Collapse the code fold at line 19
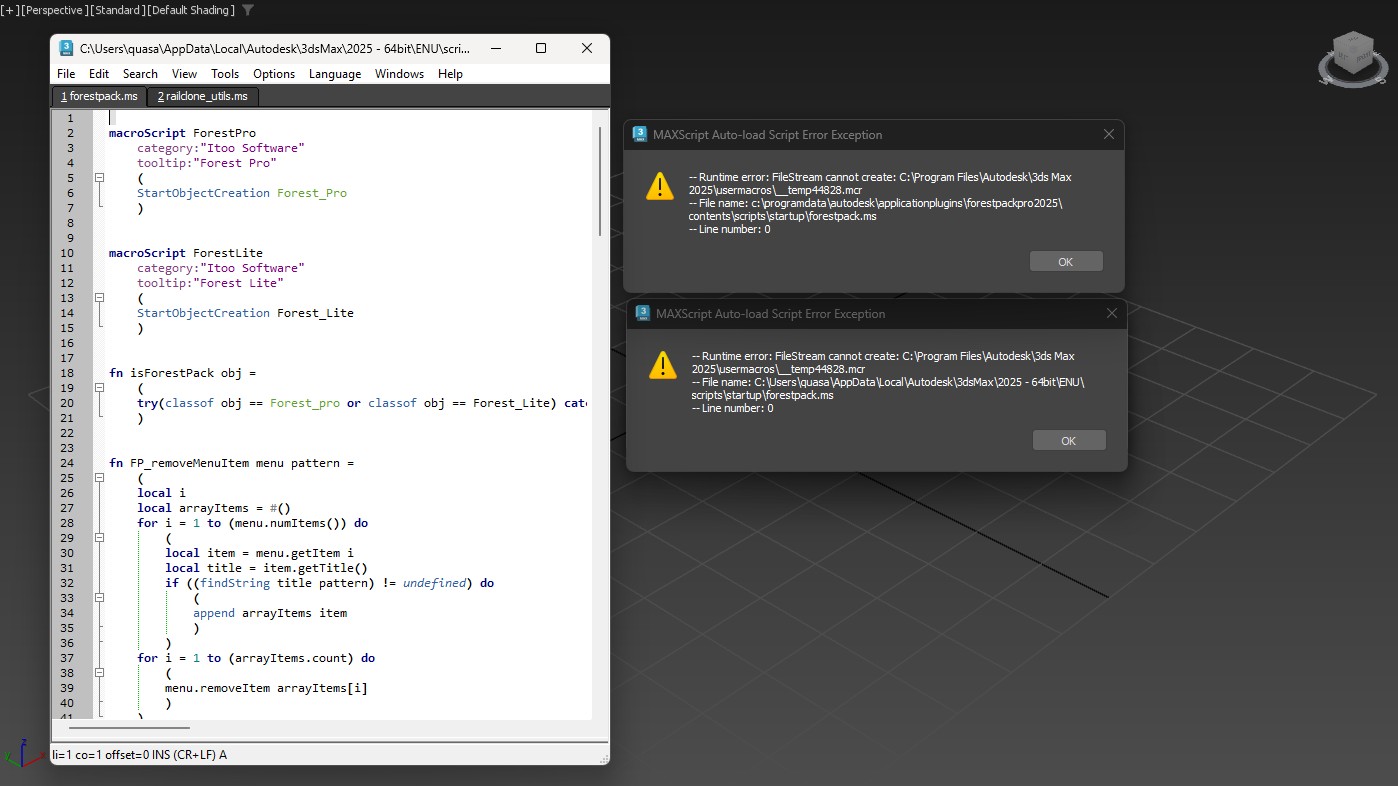This screenshot has width=1398, height=786. point(99,388)
